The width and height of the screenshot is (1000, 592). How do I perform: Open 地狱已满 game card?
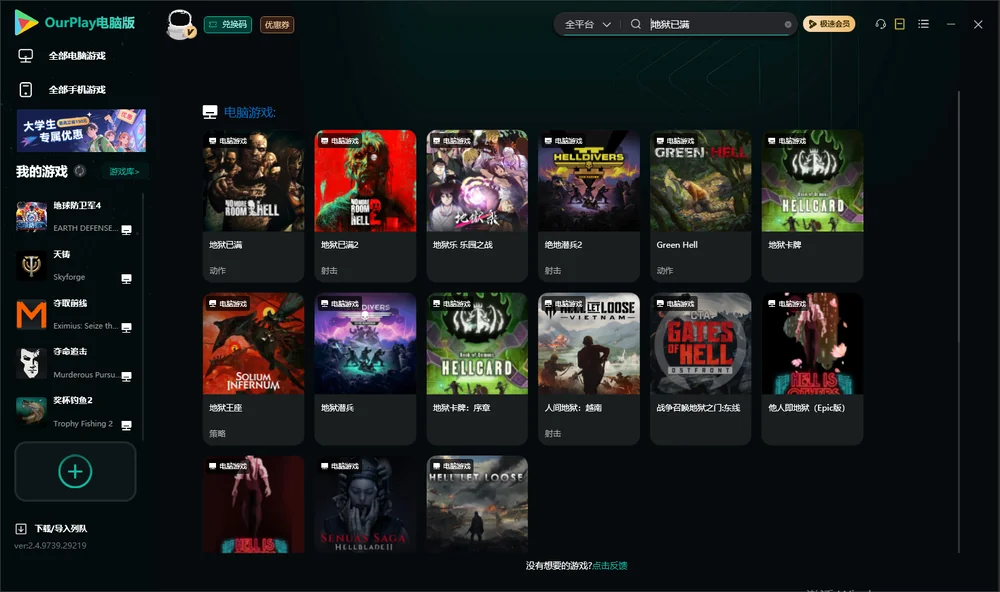(253, 206)
